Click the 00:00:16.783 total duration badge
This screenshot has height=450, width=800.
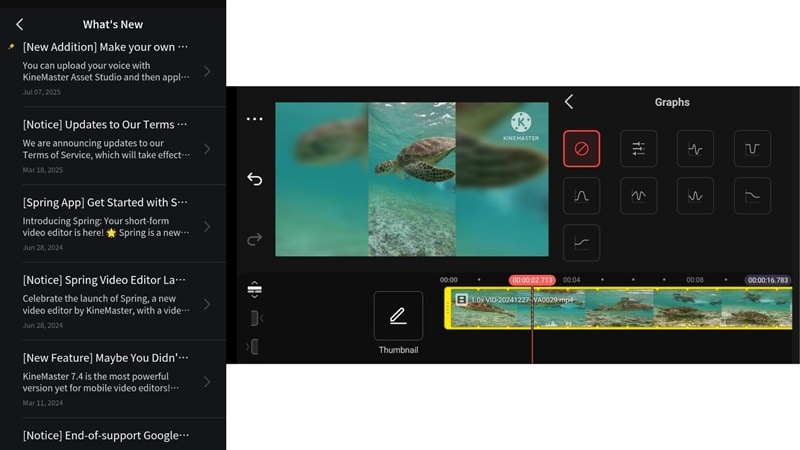tap(768, 280)
